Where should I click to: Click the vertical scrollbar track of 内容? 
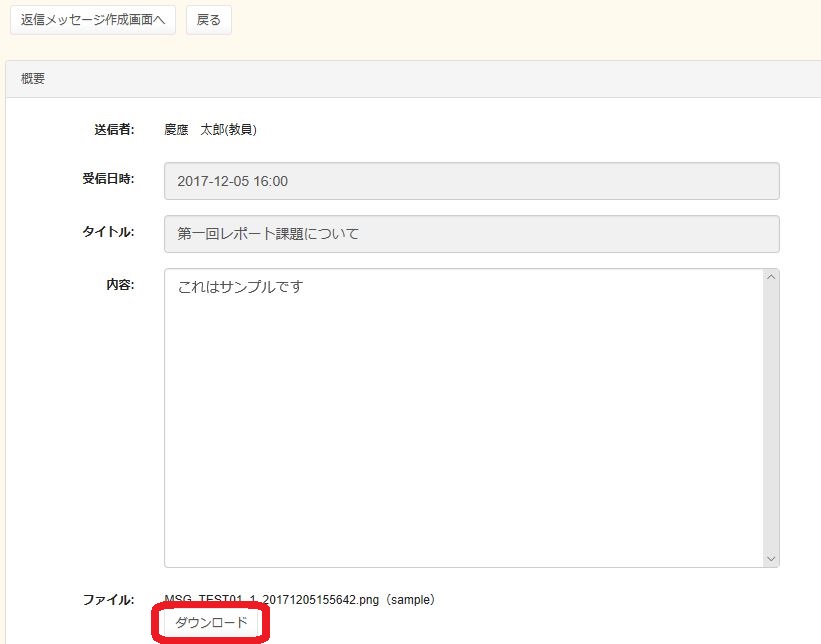point(770,420)
